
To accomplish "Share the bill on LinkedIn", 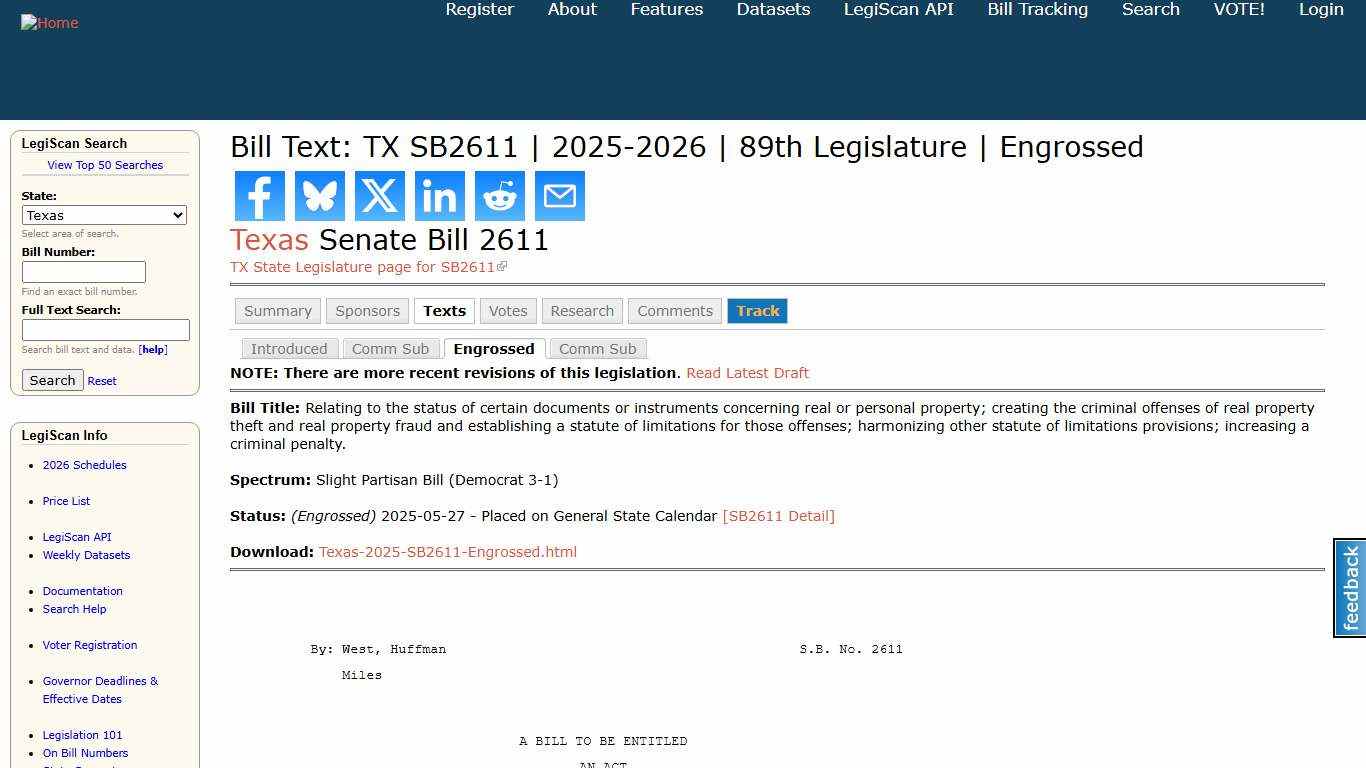I will (439, 196).
